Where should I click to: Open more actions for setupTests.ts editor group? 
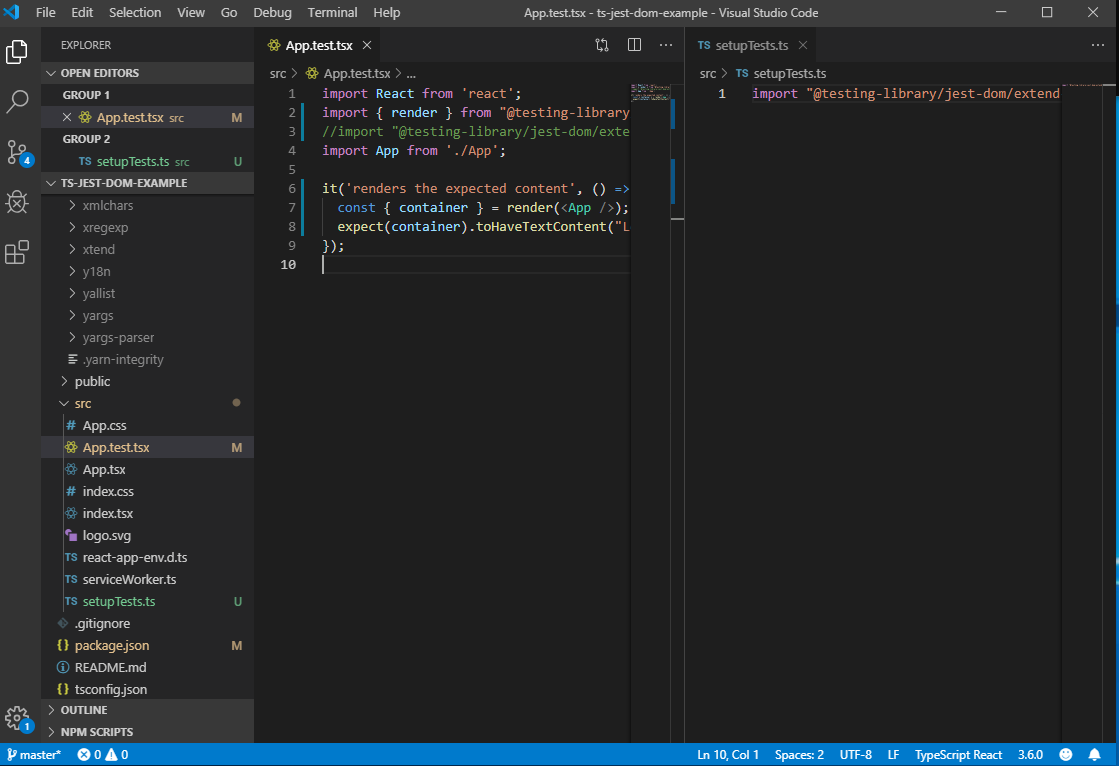pyautogui.click(x=1098, y=45)
